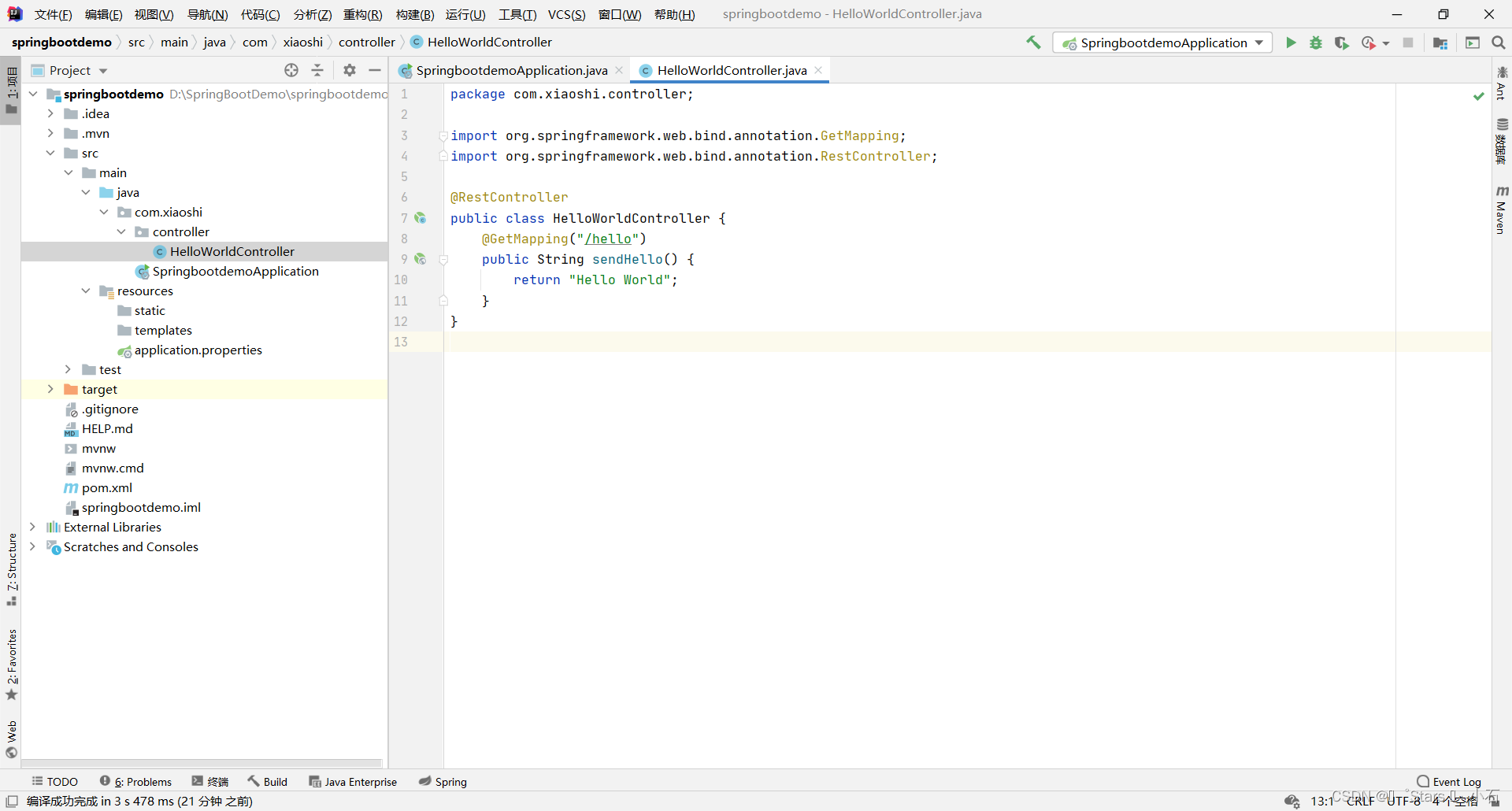Open the Project Structure icon
Image resolution: width=1512 pixels, height=811 pixels.
coord(1440,43)
